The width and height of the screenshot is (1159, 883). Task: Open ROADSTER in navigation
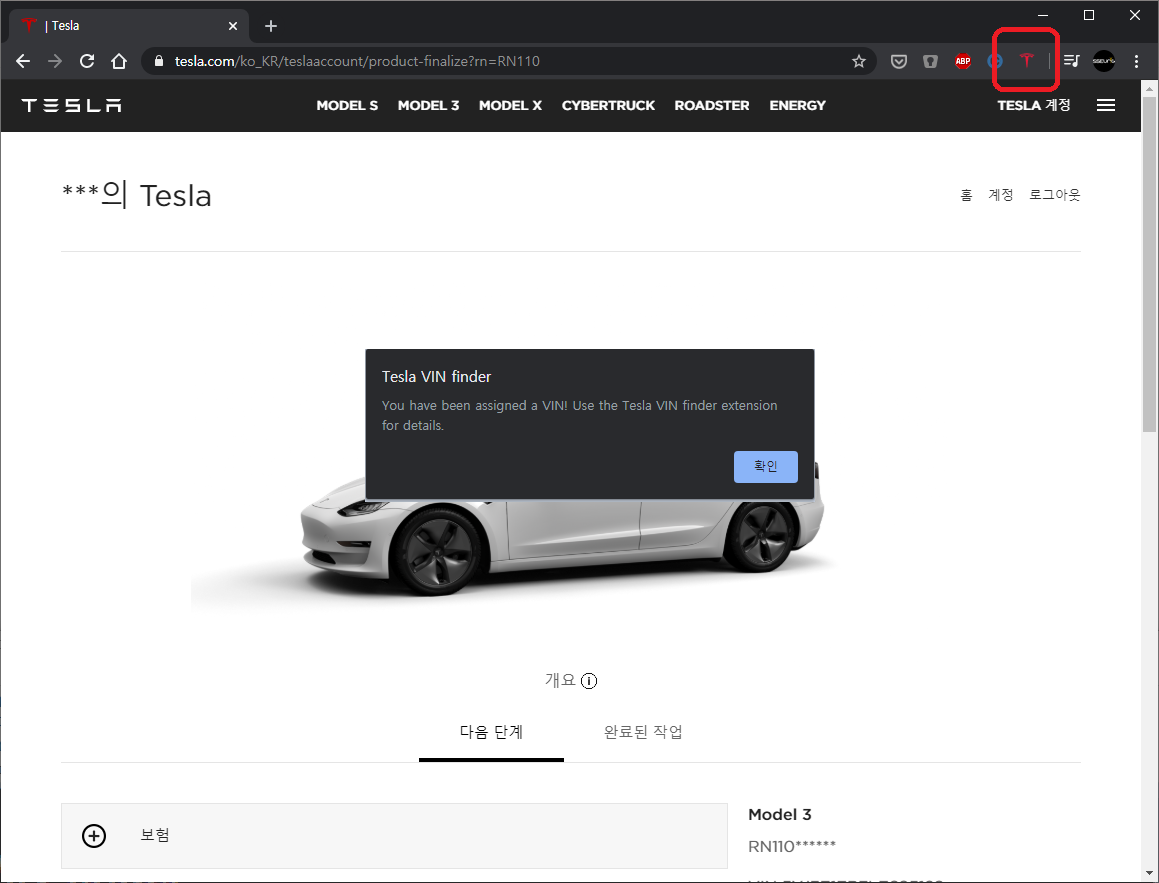[x=712, y=106]
